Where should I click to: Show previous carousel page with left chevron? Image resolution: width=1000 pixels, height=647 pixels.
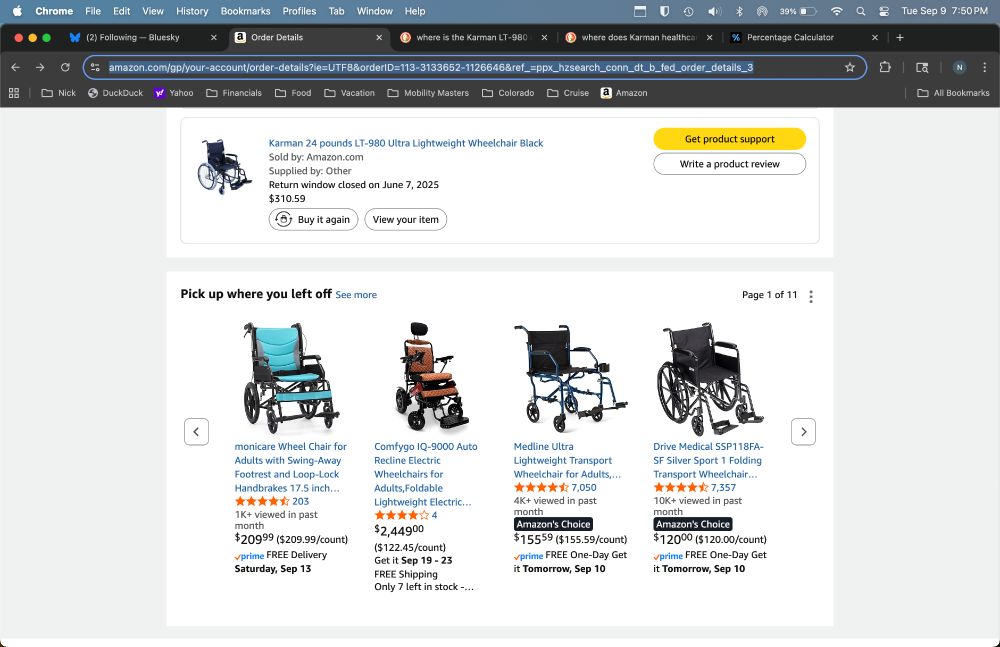pos(196,432)
